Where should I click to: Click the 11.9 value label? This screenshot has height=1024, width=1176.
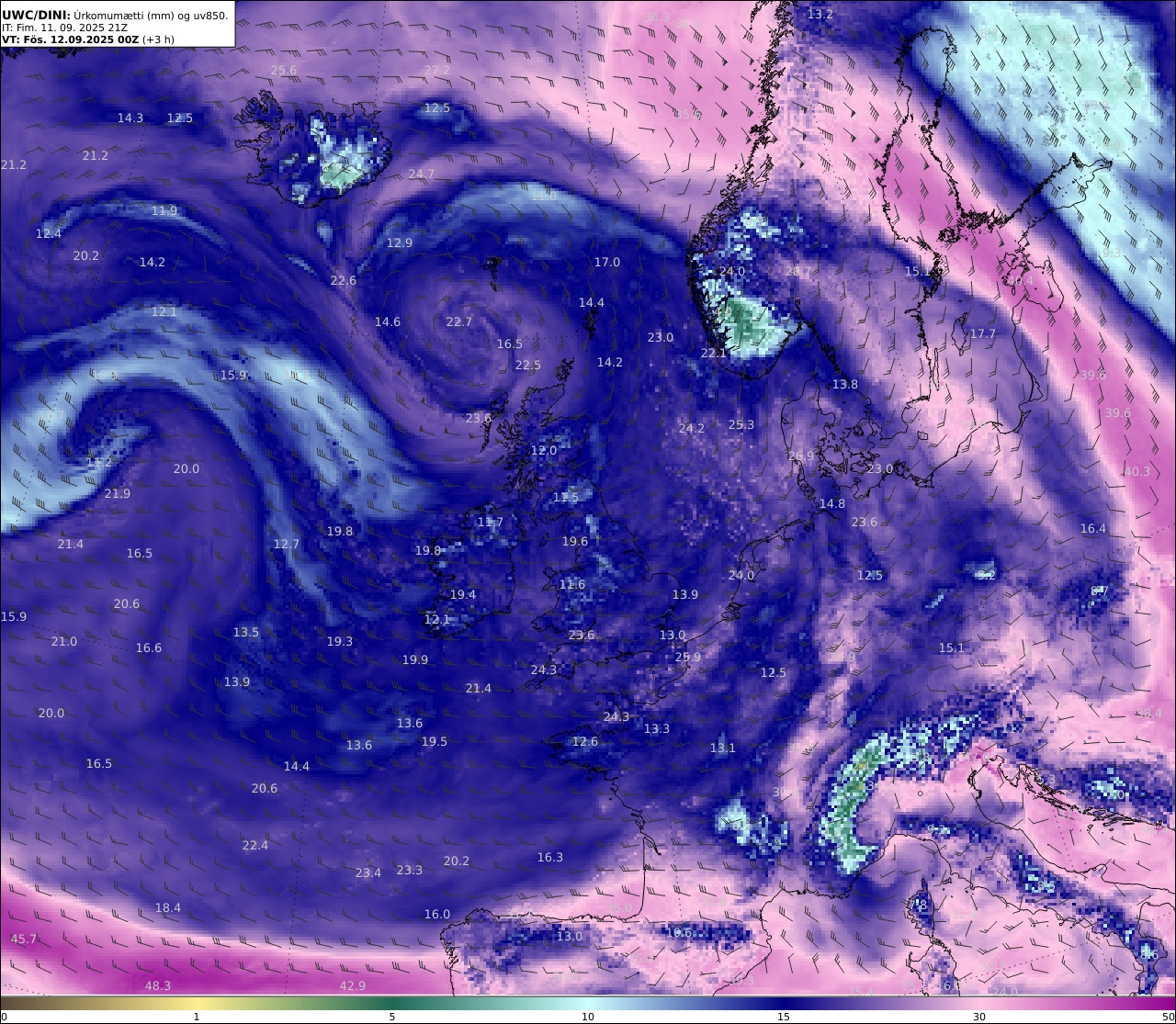pos(164,211)
